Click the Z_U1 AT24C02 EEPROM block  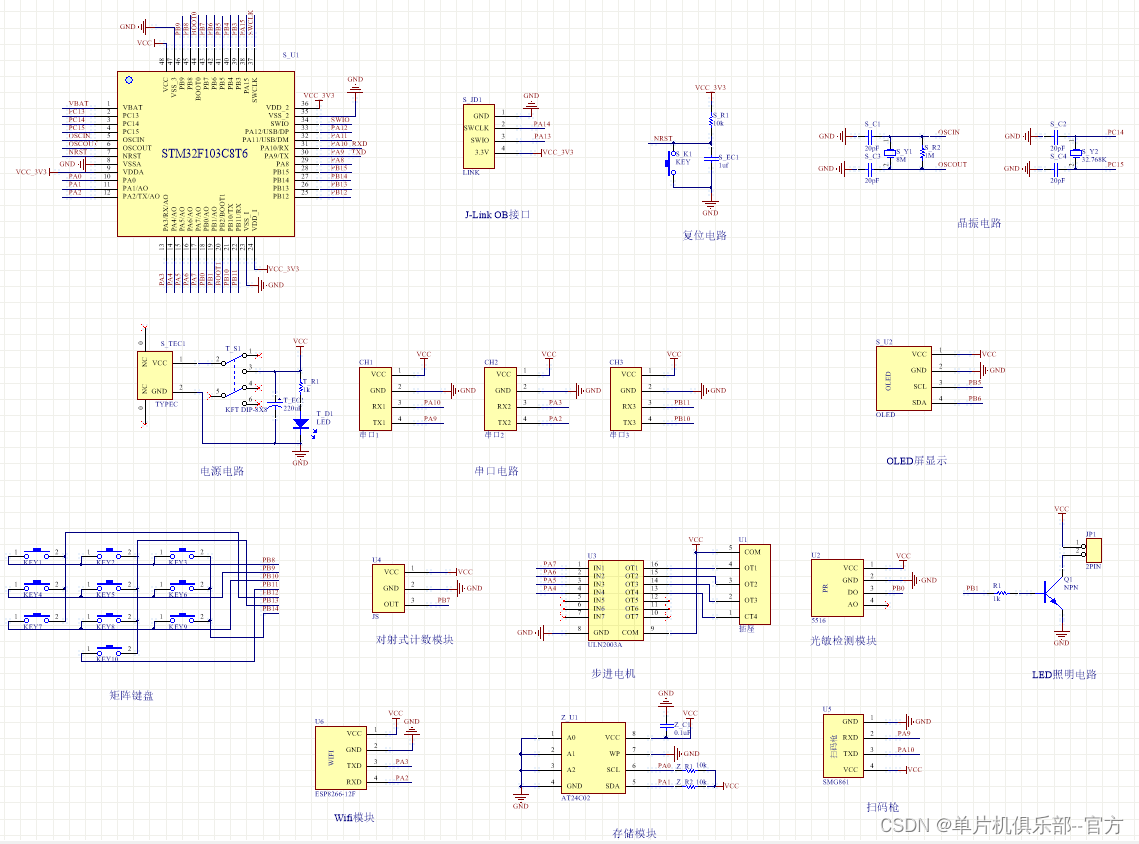(593, 758)
